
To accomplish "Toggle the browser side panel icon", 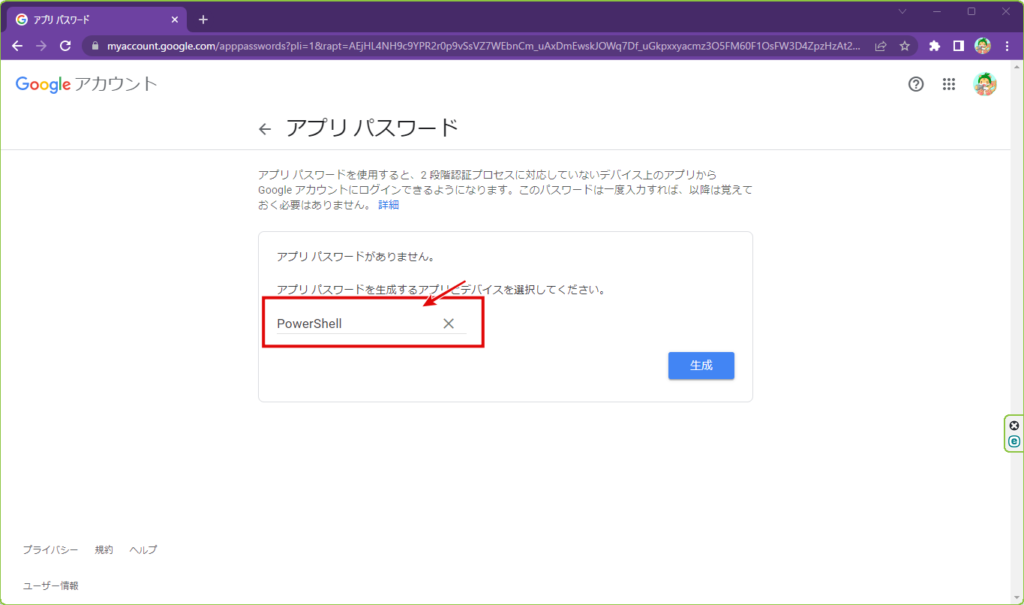I will click(x=958, y=46).
